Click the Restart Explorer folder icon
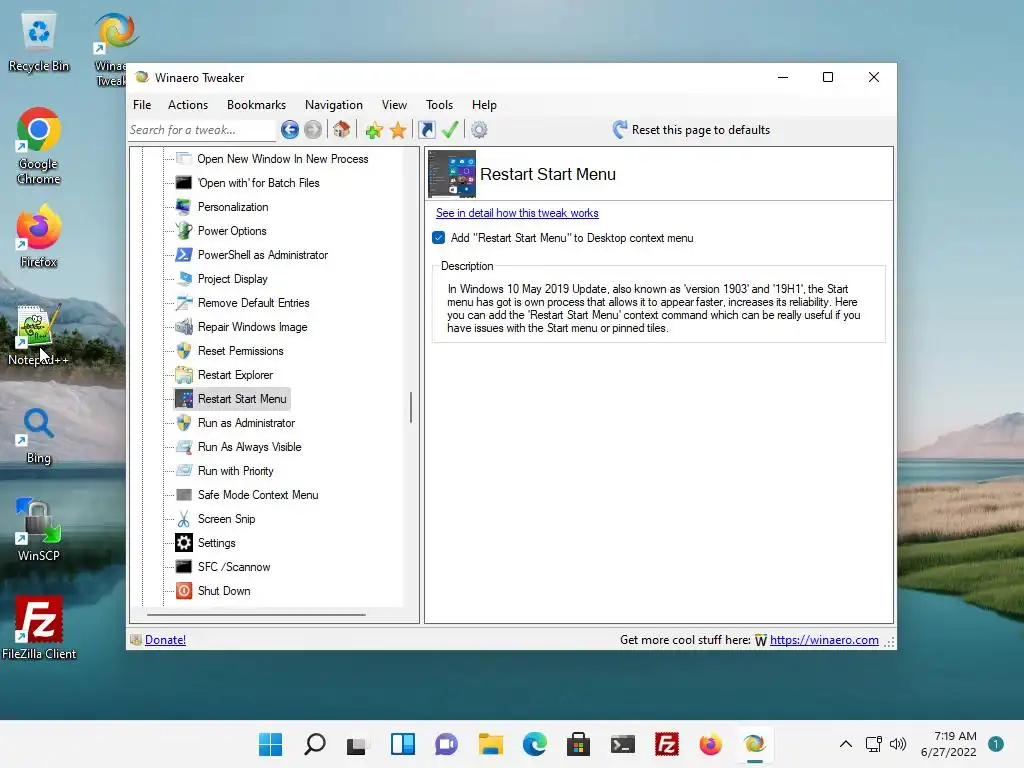The height and width of the screenshot is (768, 1024). point(184,375)
